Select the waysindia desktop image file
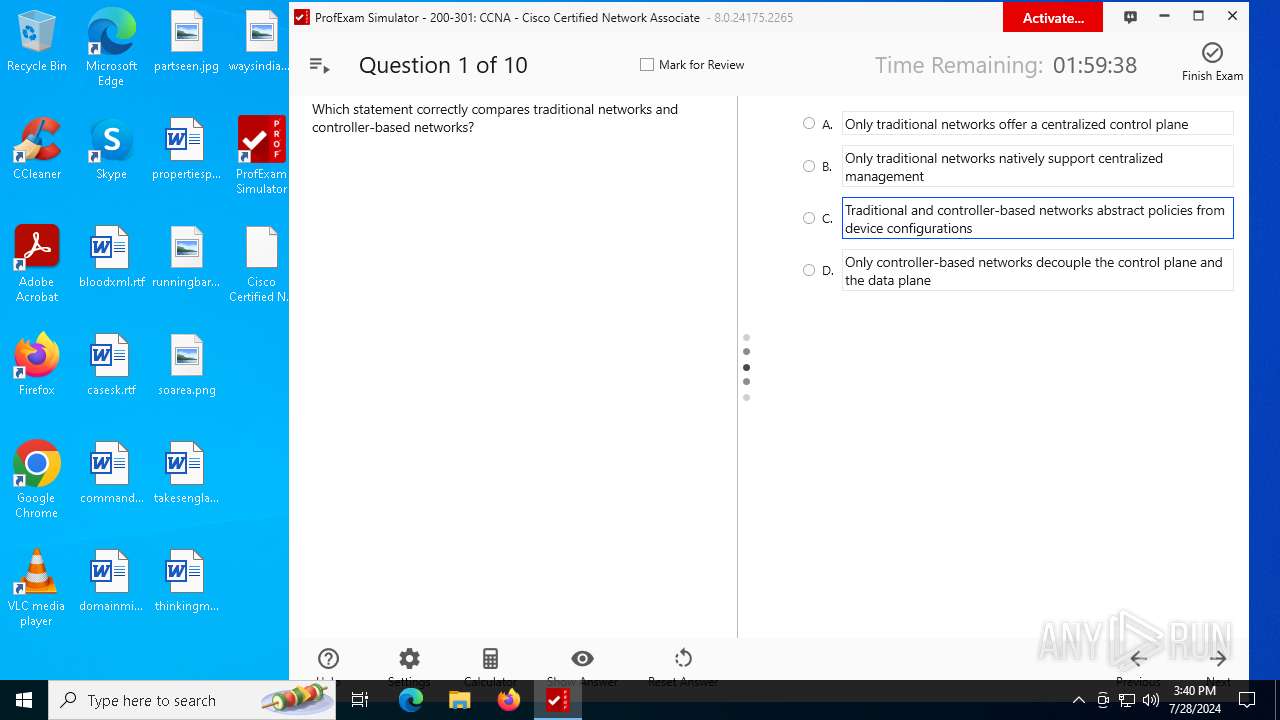1280x720 pixels. pyautogui.click(x=260, y=42)
